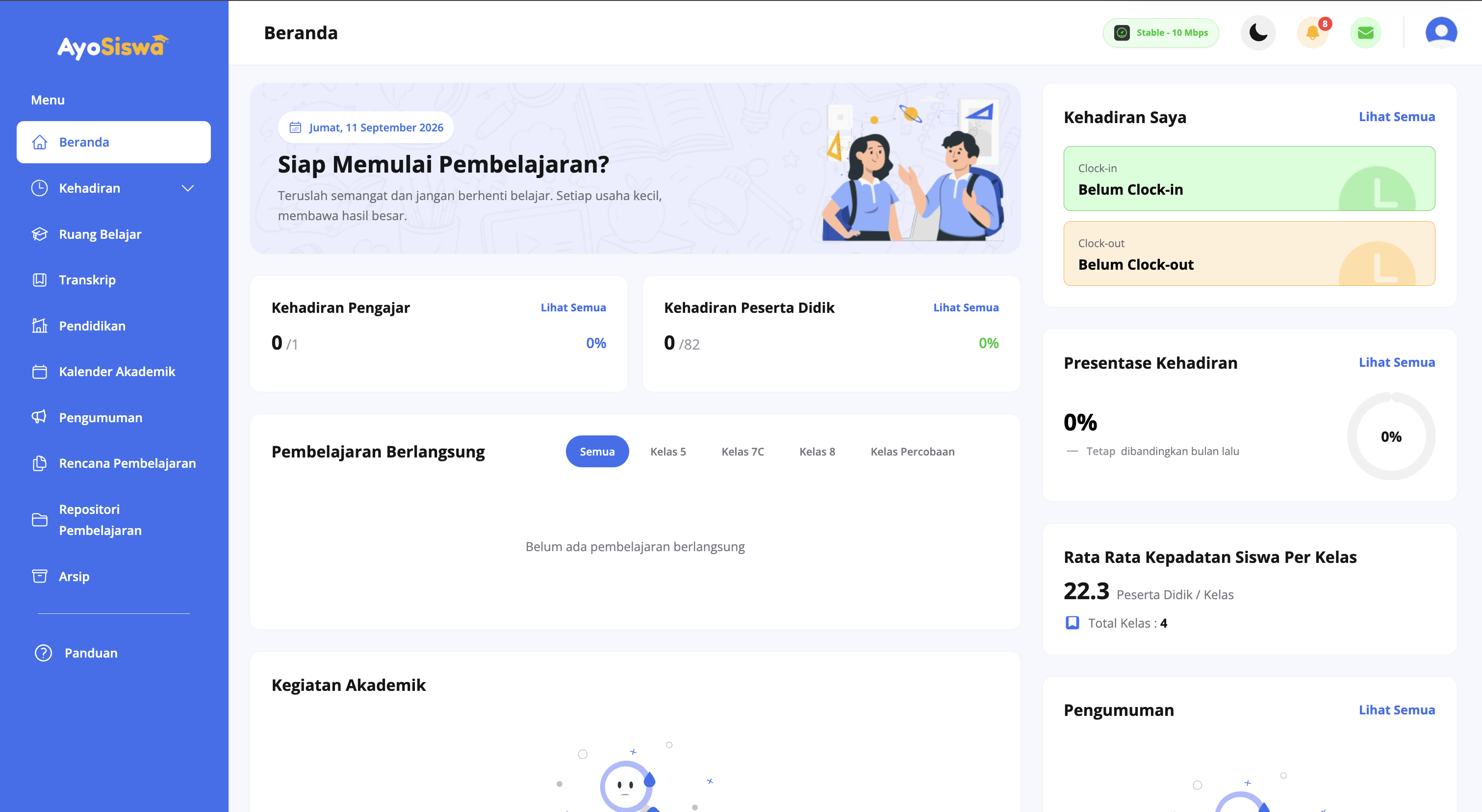Select the Kelas 5 tab
This screenshot has height=812, width=1482.
[x=668, y=452]
